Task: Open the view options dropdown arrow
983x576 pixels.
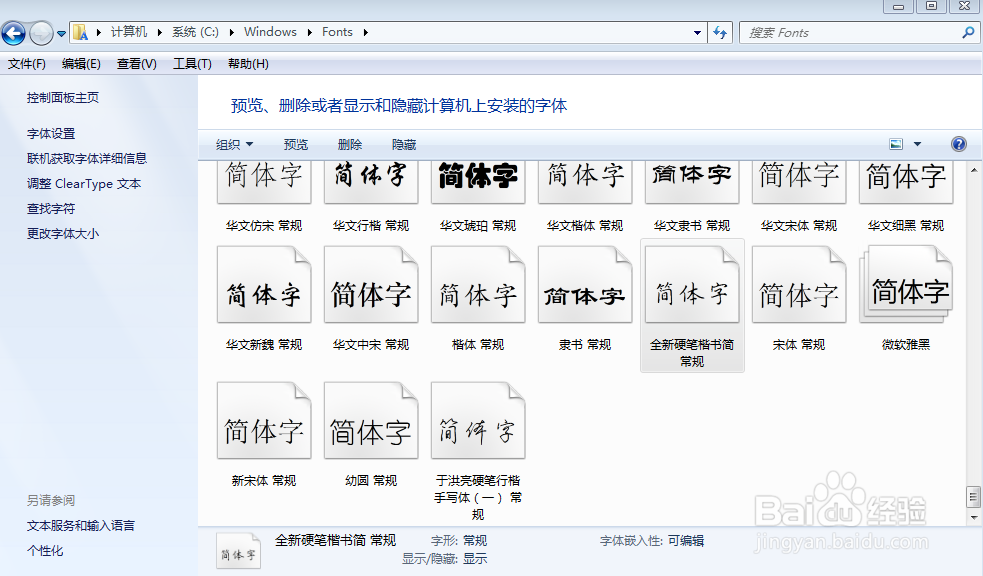Action: coord(916,143)
